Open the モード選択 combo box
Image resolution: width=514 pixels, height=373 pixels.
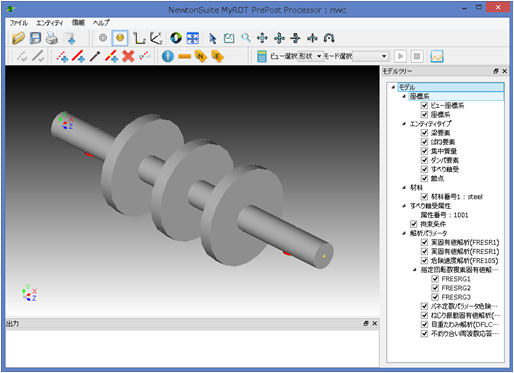[x=371, y=56]
